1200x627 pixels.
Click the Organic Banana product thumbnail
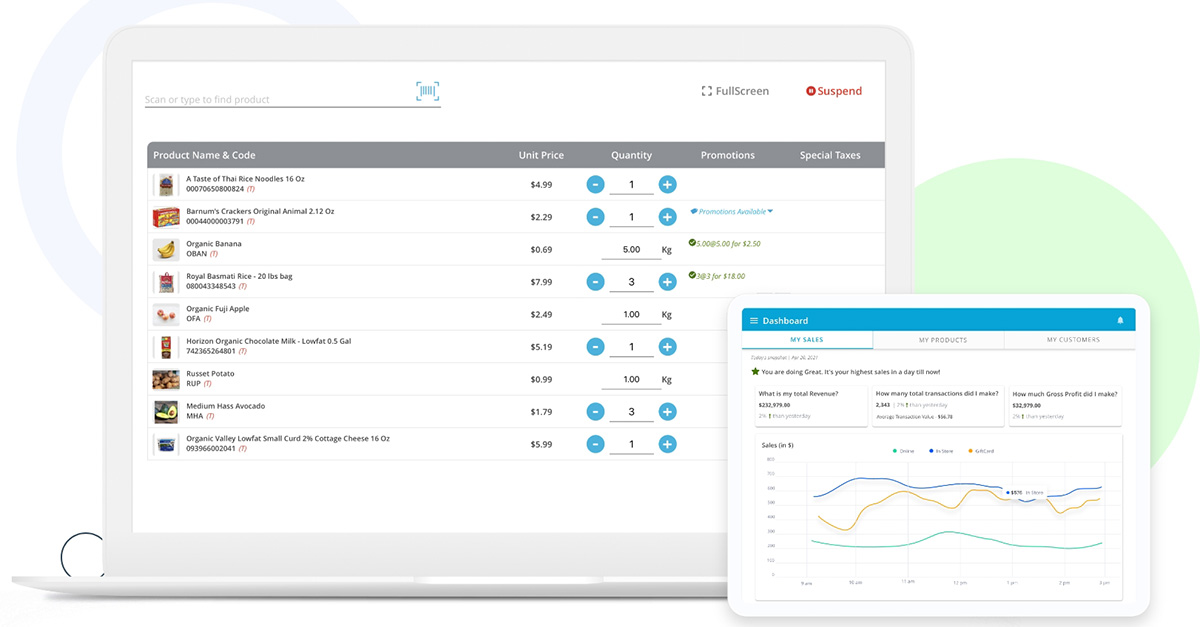(165, 249)
